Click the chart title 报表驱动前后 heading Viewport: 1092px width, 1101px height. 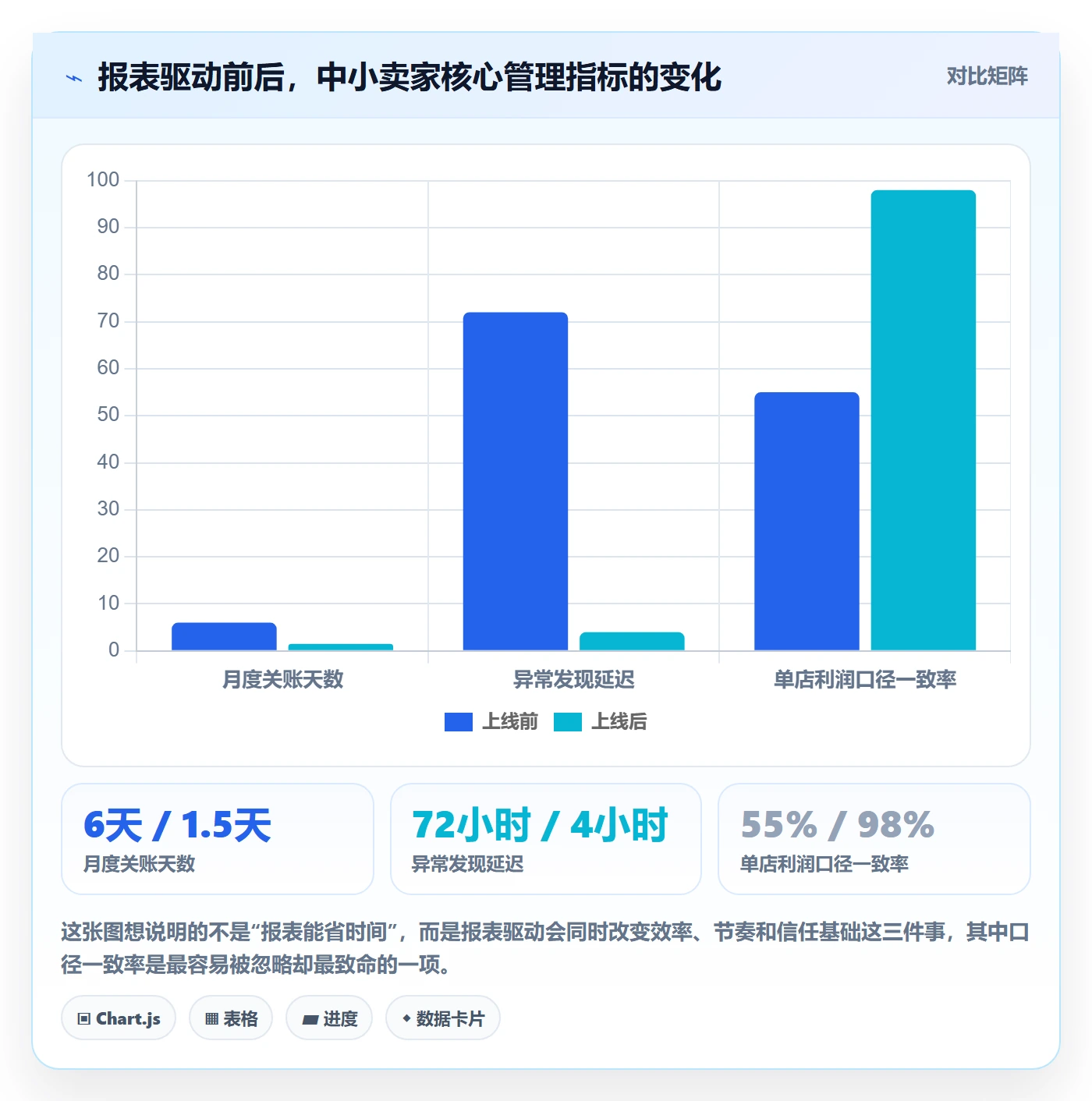click(409, 77)
